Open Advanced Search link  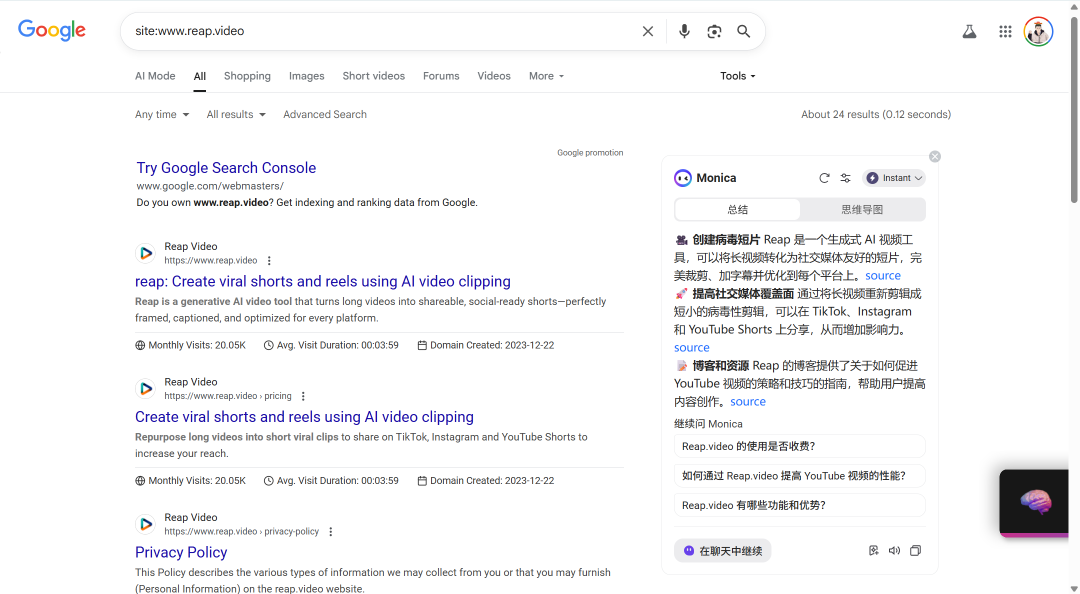(x=325, y=114)
